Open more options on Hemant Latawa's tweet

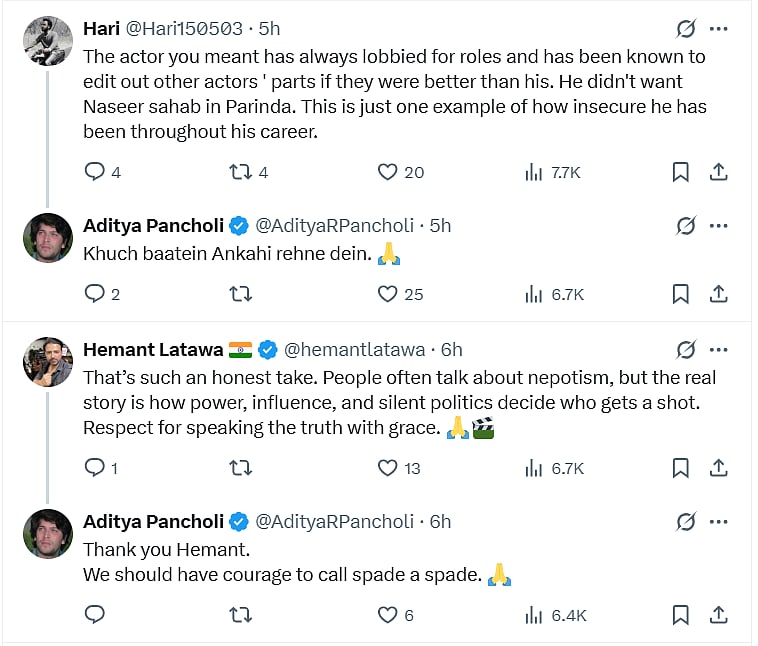[718, 350]
